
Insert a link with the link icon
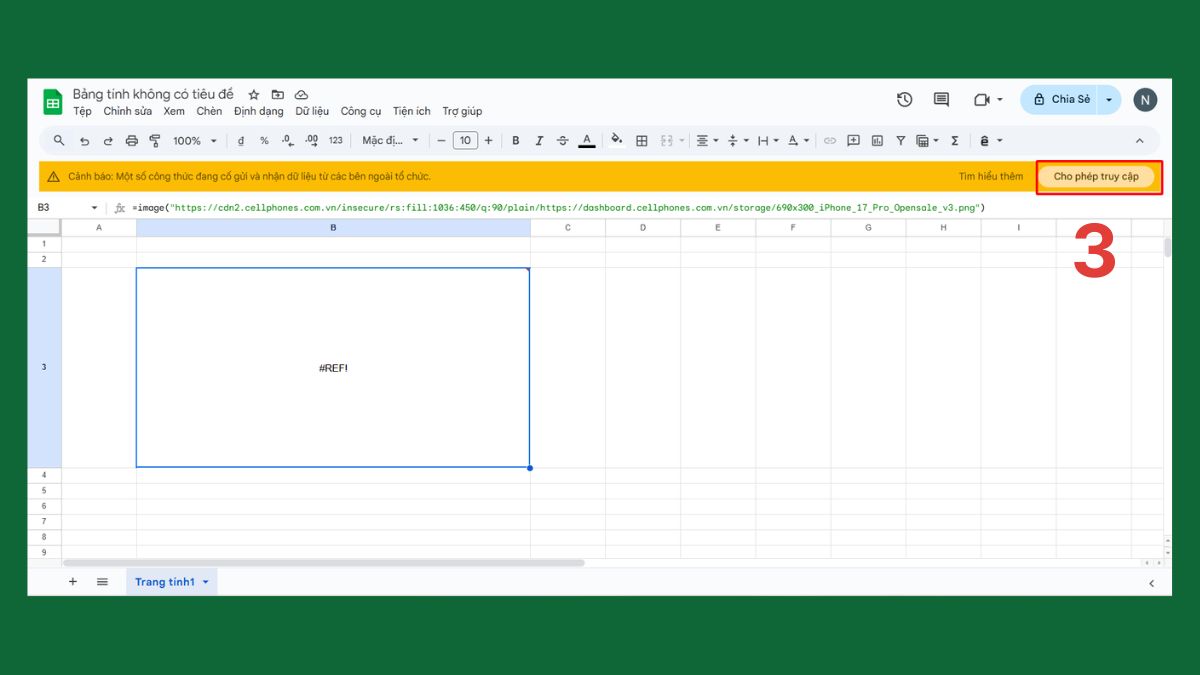coord(828,140)
